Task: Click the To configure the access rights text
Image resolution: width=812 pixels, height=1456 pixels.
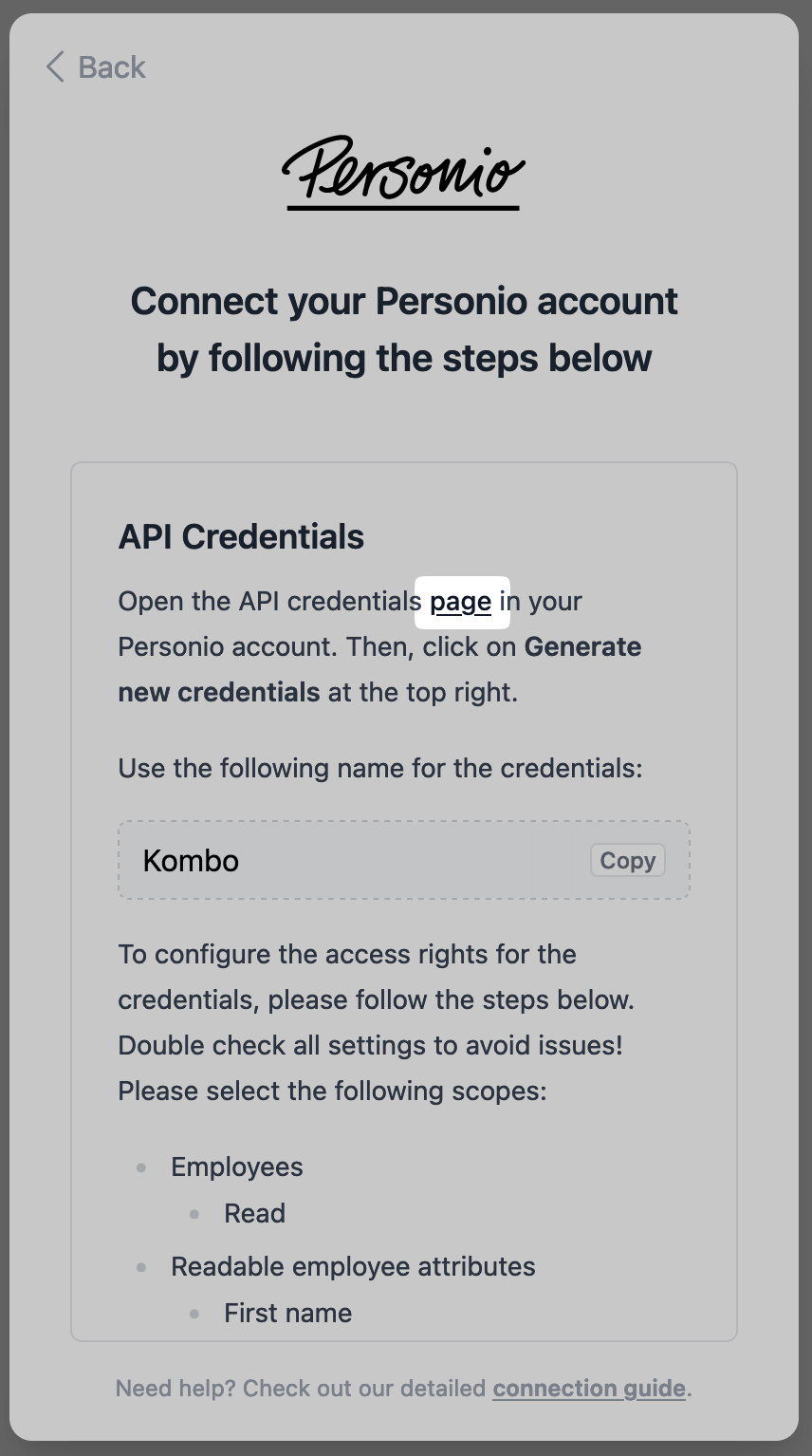Action: tap(347, 954)
